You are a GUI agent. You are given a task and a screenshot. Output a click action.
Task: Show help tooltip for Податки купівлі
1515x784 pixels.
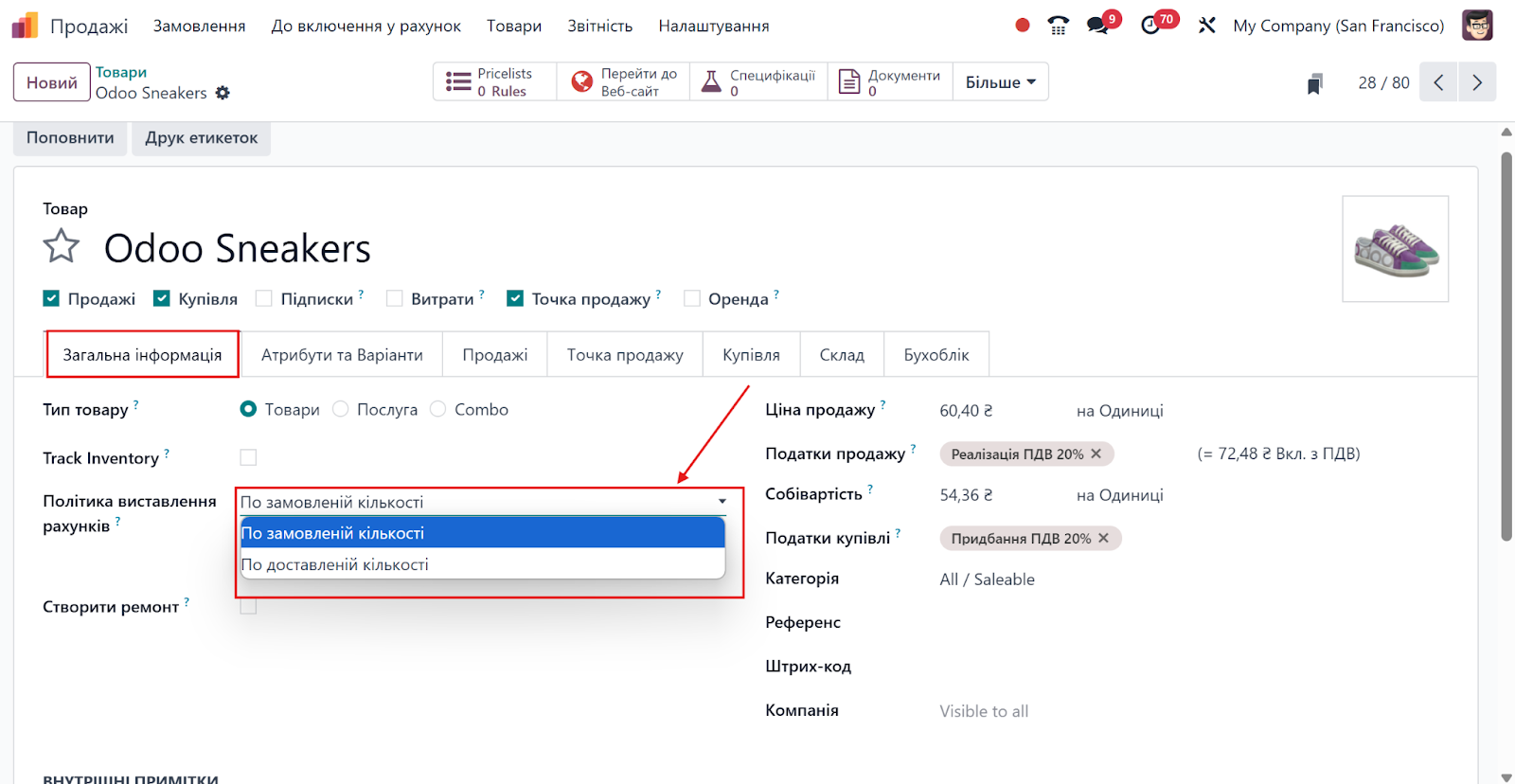tap(899, 533)
